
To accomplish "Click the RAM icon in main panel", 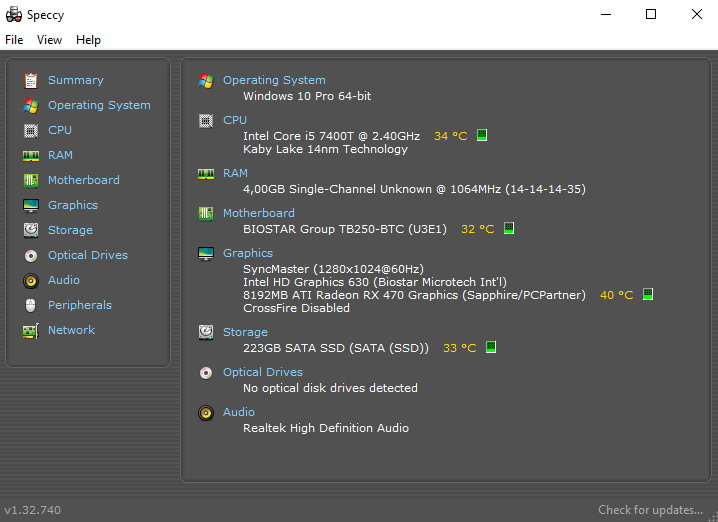I will tap(206, 174).
